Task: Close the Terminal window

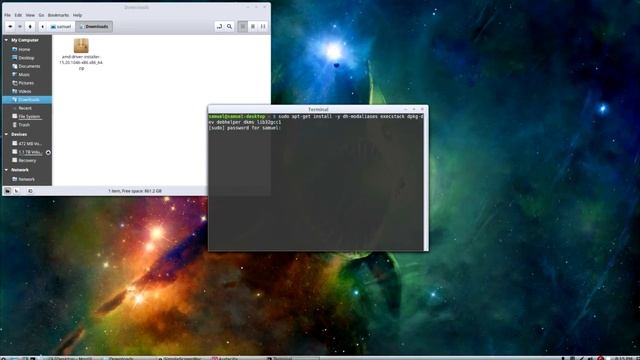Action: tap(422, 109)
